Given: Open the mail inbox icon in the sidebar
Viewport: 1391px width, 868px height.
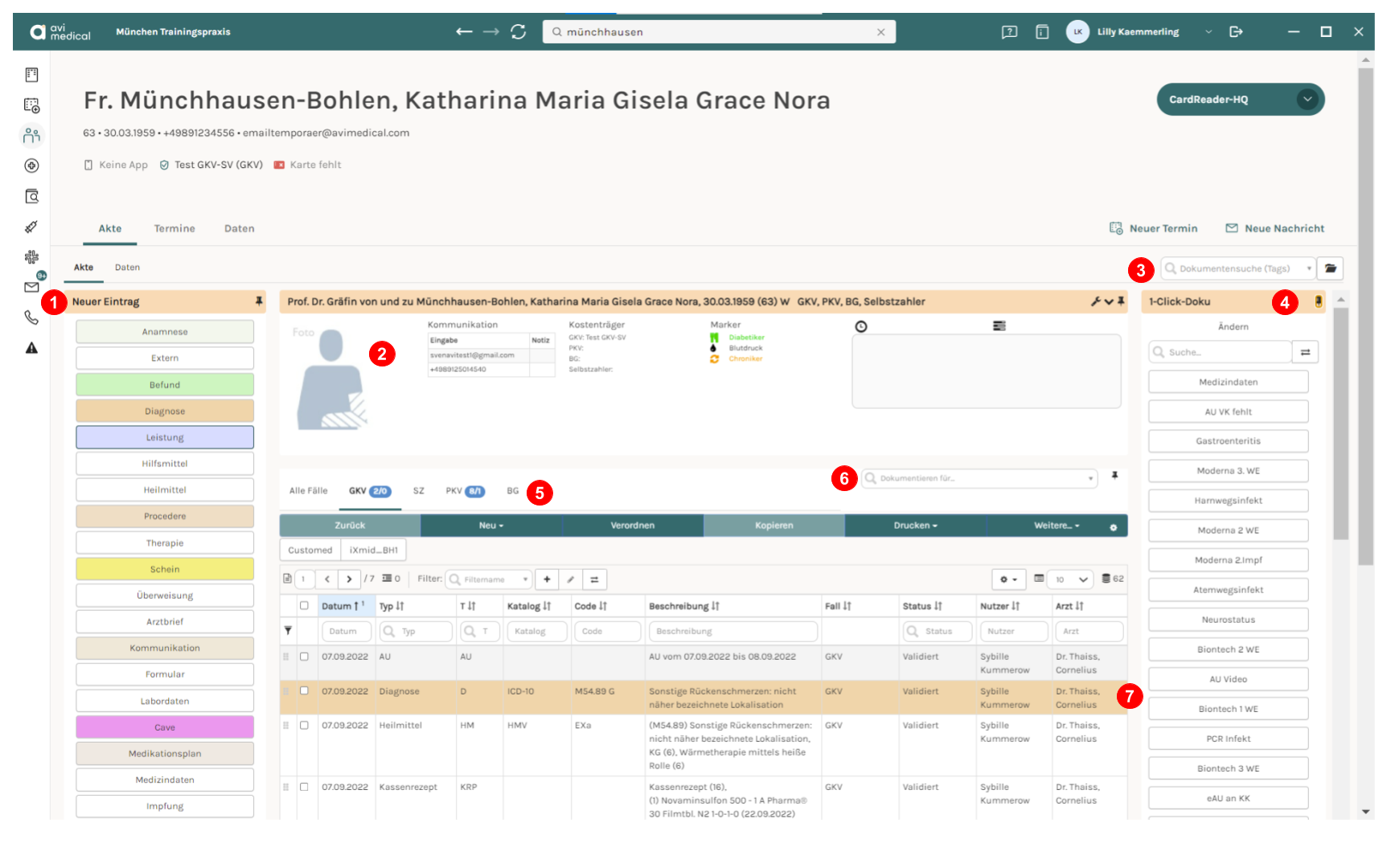Looking at the screenshot, I should coord(31,287).
